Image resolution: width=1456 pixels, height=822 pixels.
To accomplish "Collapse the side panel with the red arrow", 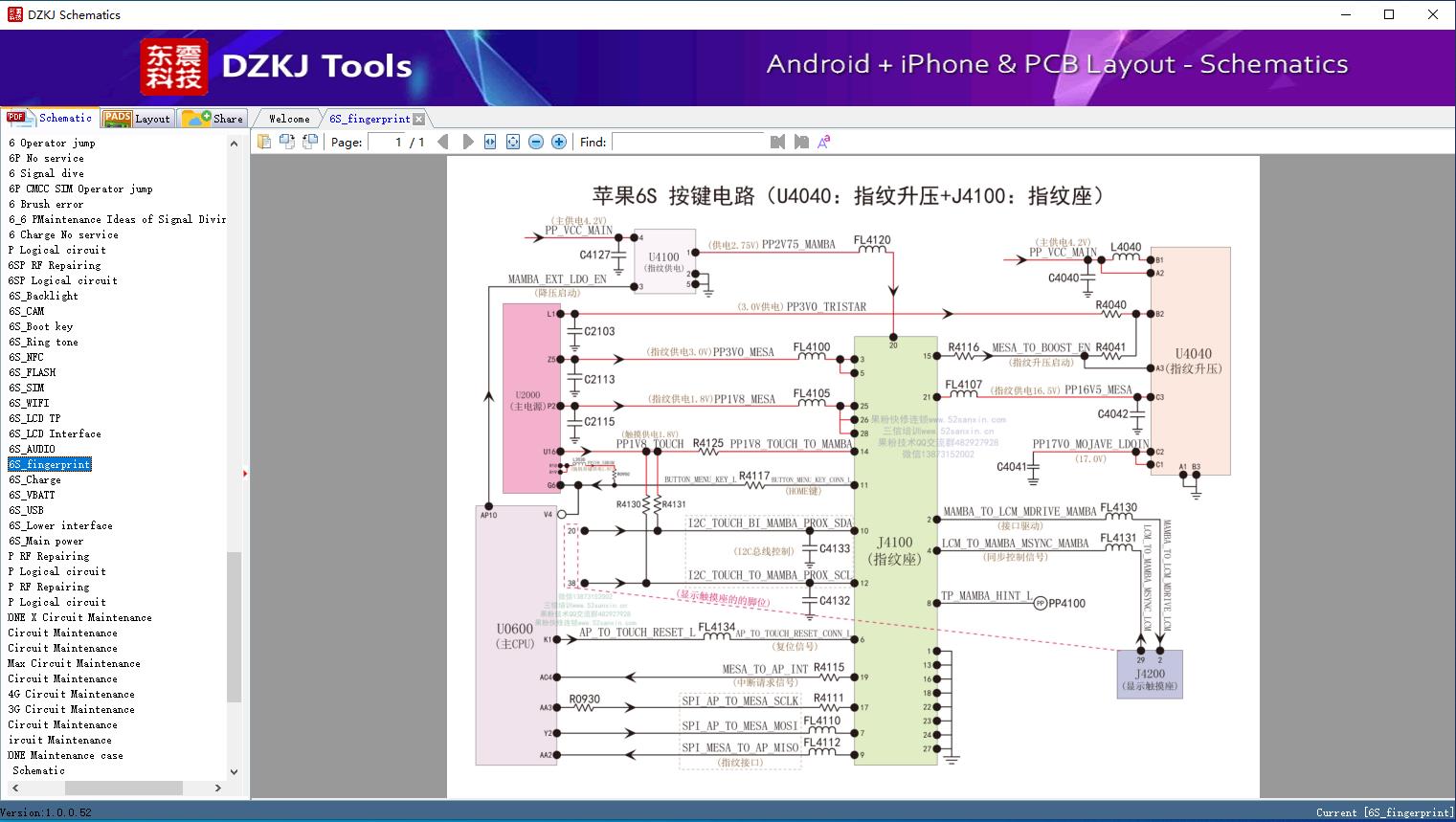I will point(245,473).
